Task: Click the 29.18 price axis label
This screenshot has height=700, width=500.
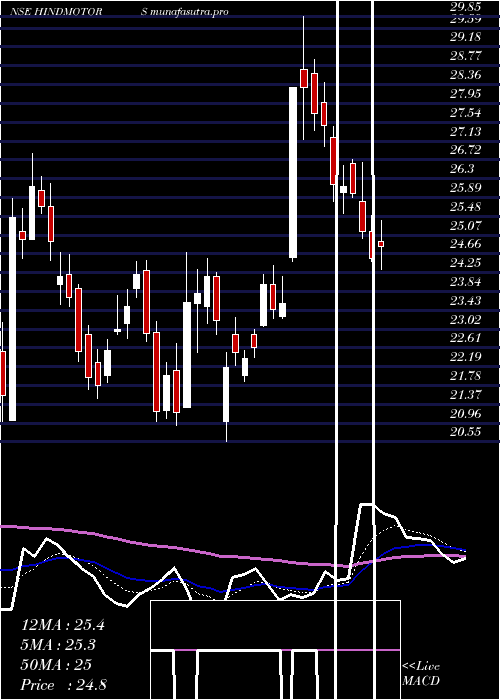Action: (x=466, y=37)
